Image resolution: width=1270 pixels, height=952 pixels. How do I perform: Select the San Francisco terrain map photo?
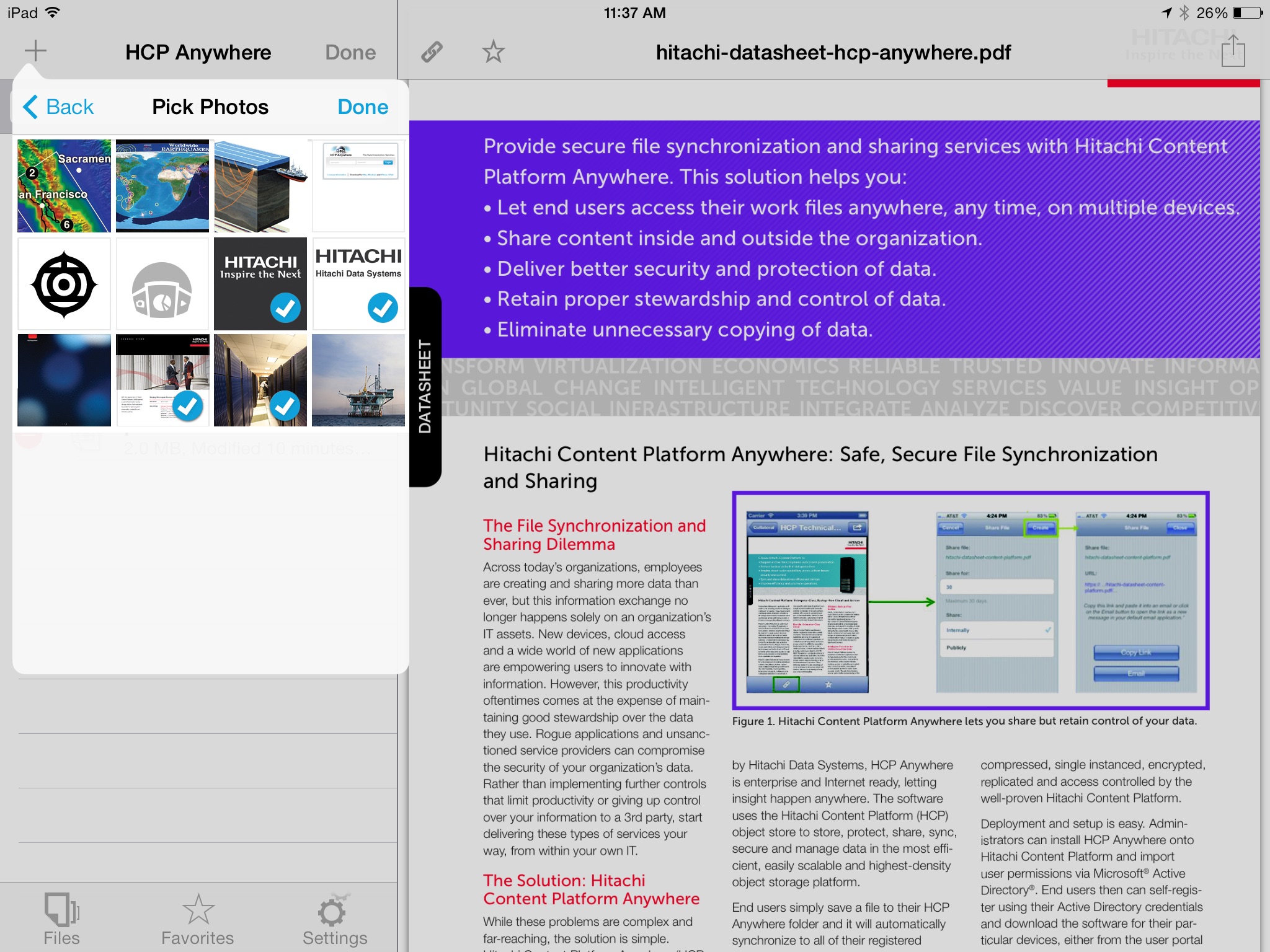point(64,186)
